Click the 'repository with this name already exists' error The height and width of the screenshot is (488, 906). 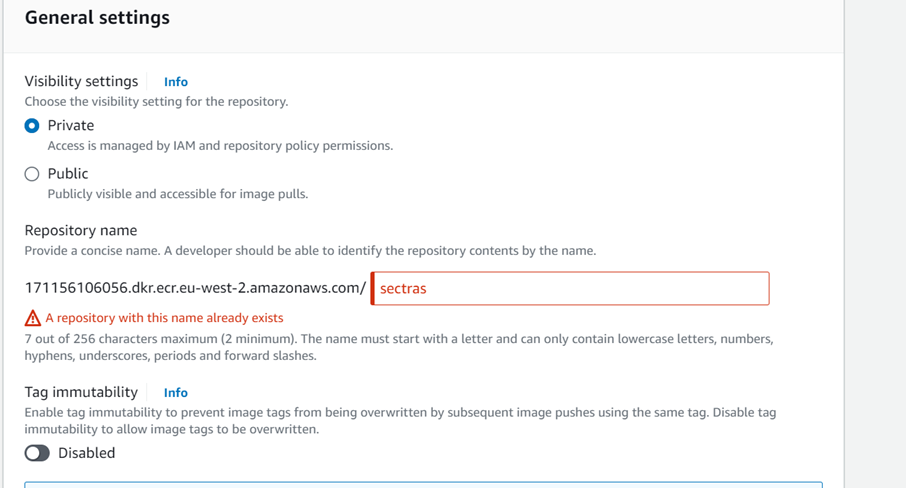pyautogui.click(x=164, y=318)
